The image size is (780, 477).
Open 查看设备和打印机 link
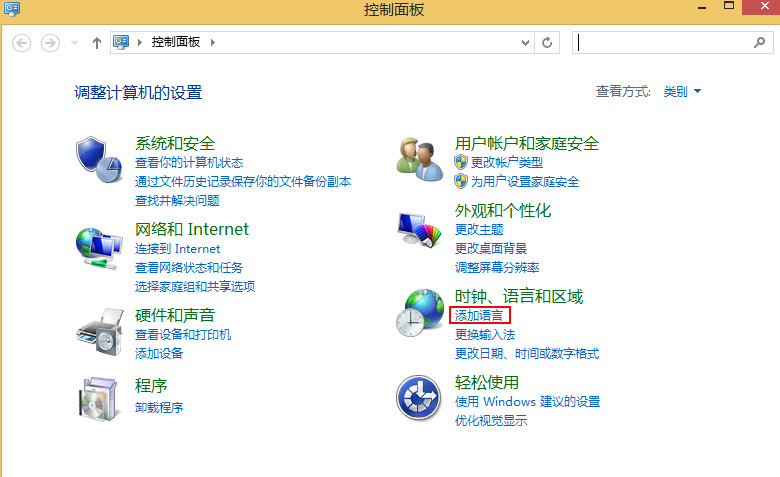(183, 335)
